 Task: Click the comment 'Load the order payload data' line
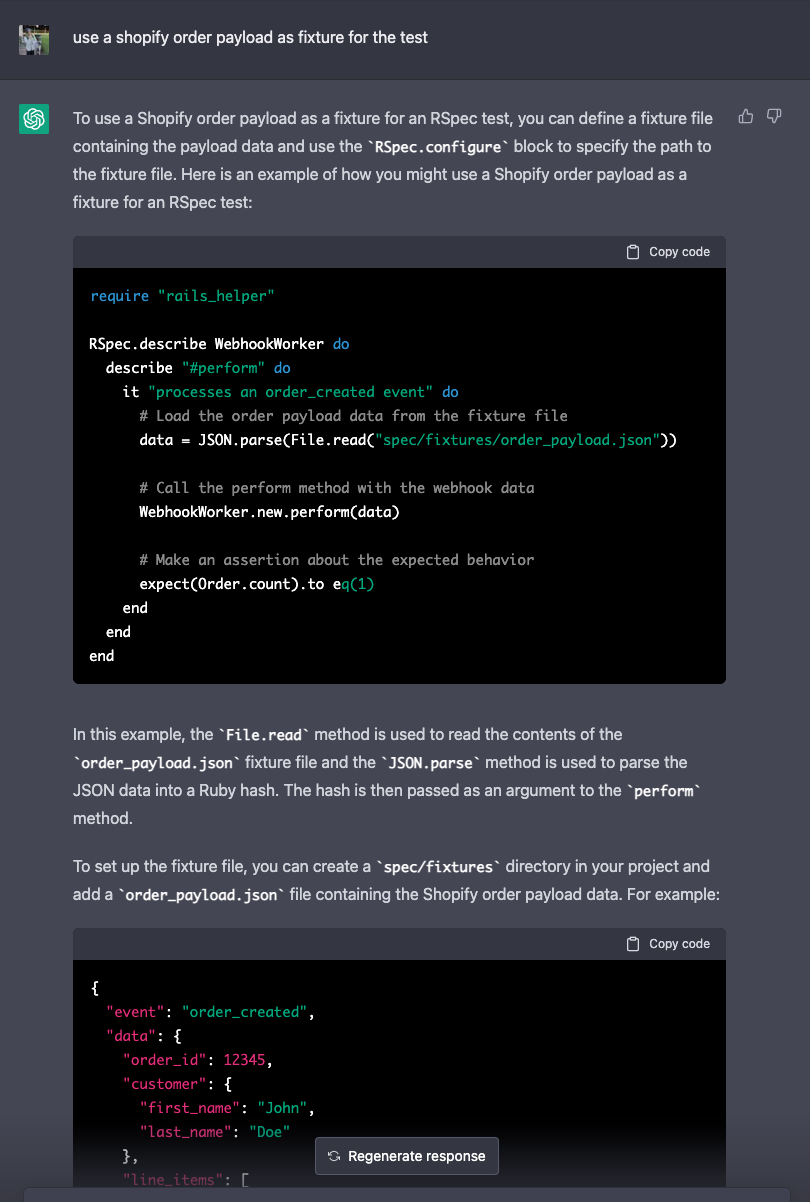[x=354, y=416]
